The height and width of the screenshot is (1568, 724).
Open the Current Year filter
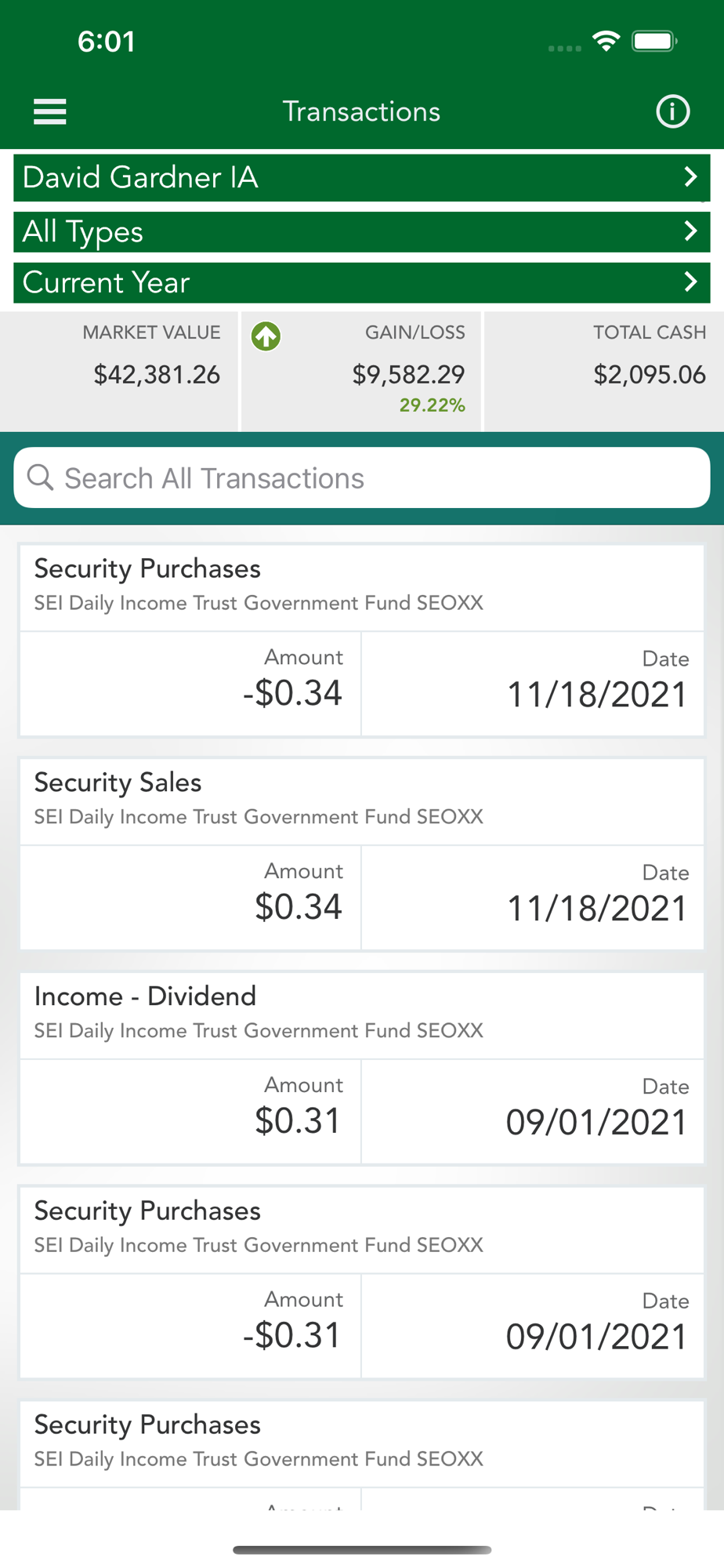click(x=362, y=282)
